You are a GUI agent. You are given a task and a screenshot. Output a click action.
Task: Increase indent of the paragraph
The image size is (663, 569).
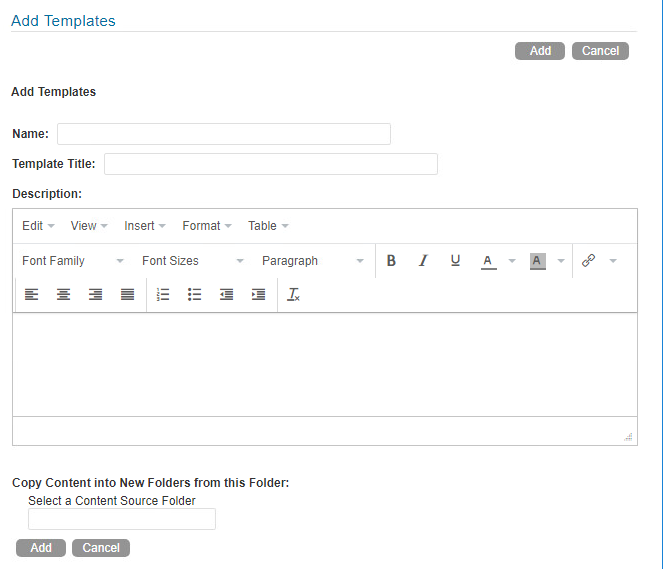(258, 295)
